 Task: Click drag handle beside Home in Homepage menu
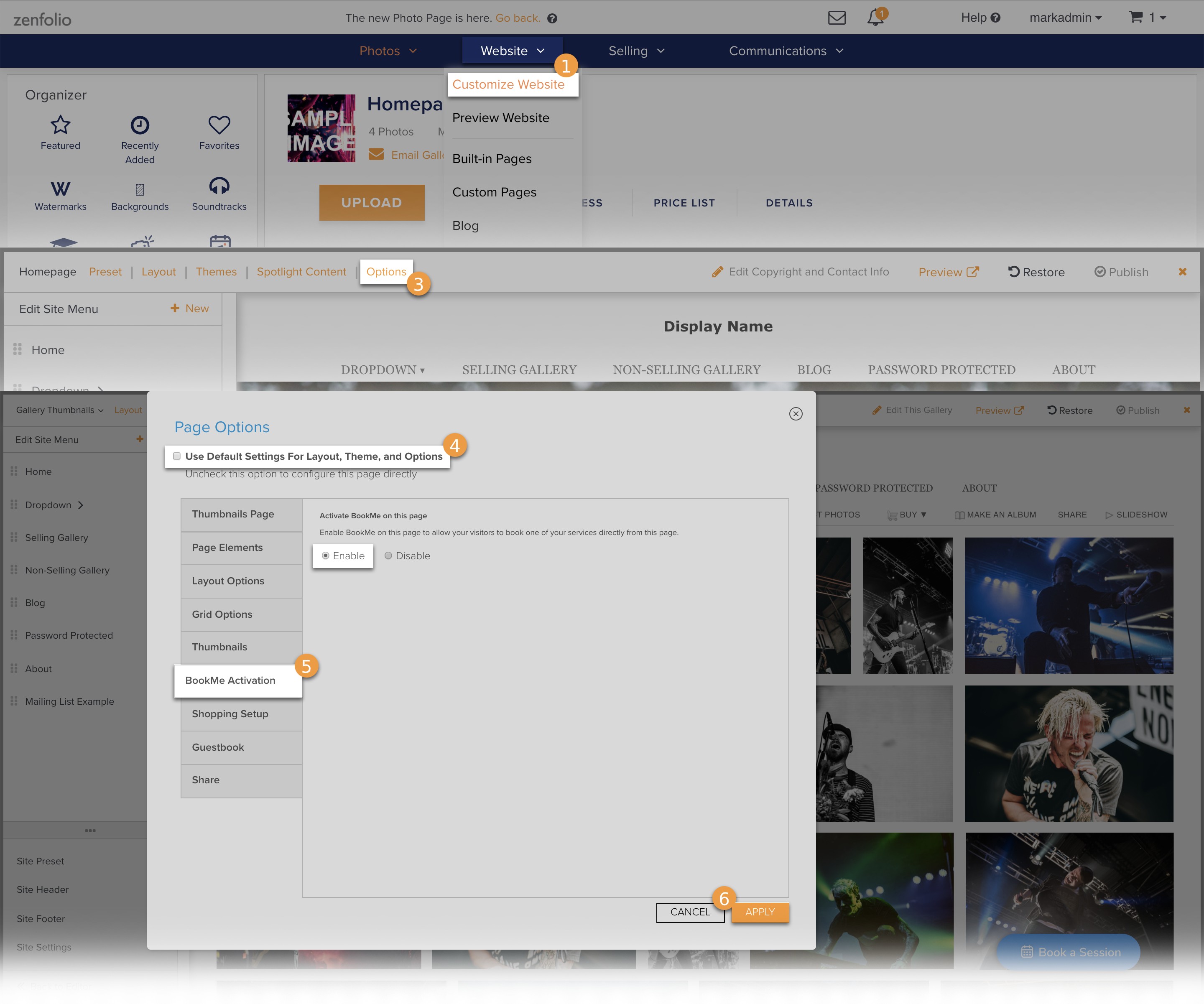17,349
